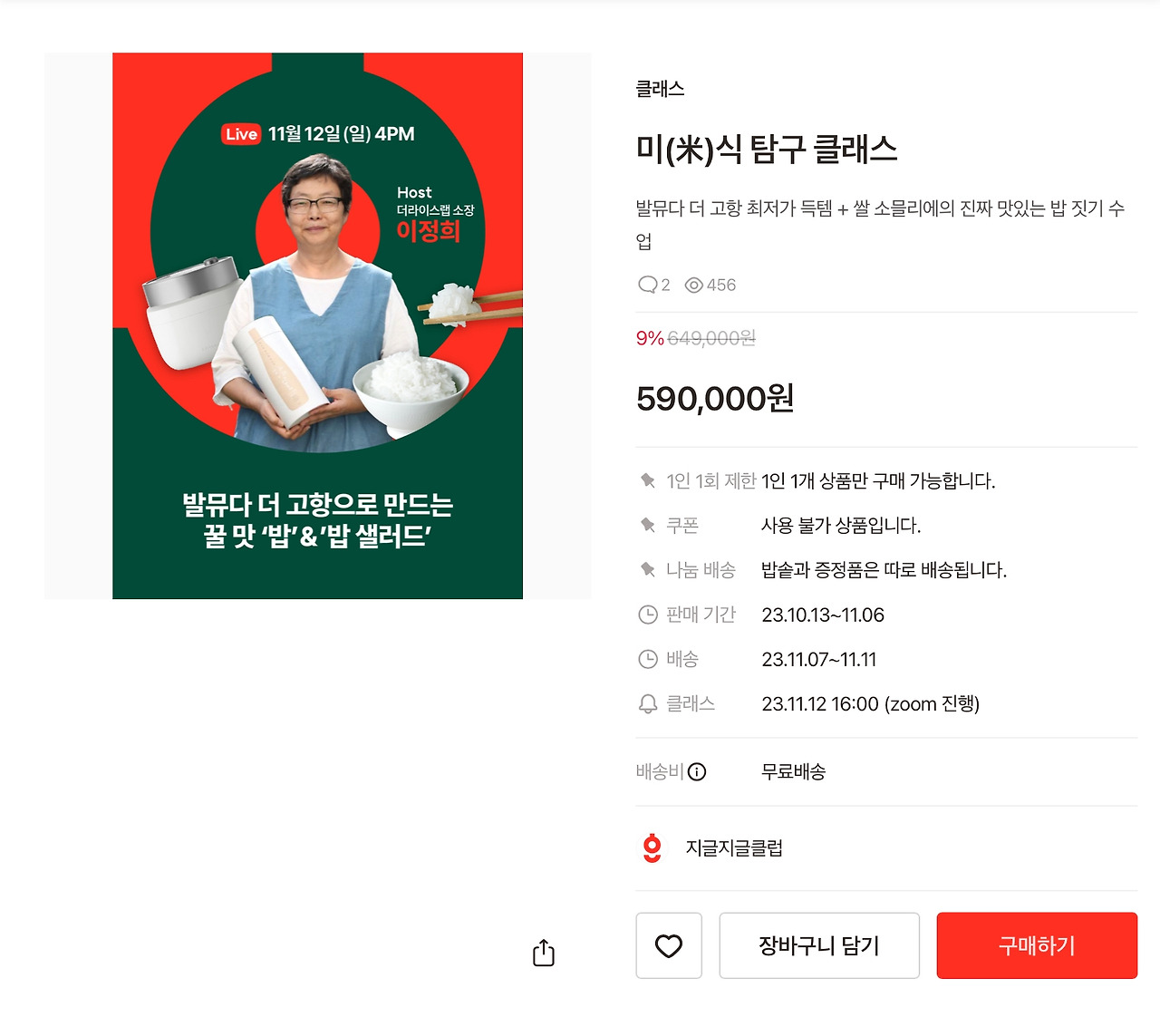Click the pin icon next to 쿠폰
Viewport: 1160px width, 1036px height.
click(648, 525)
